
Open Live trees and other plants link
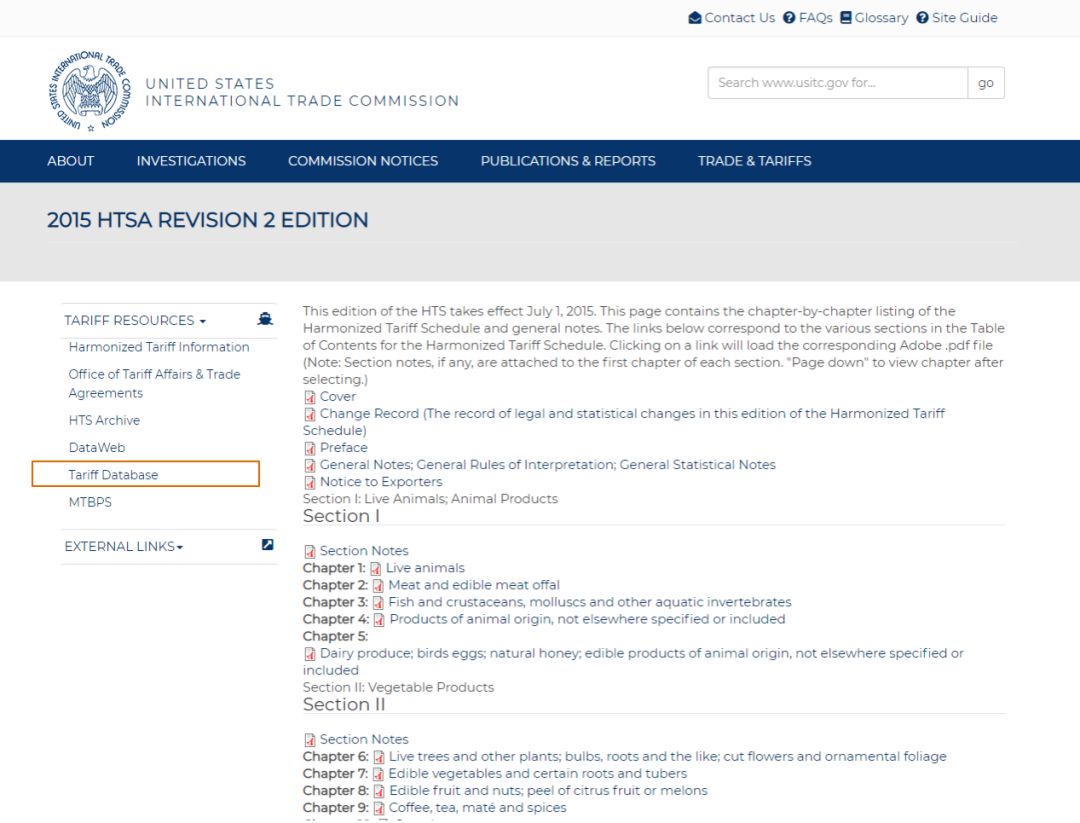(x=667, y=757)
